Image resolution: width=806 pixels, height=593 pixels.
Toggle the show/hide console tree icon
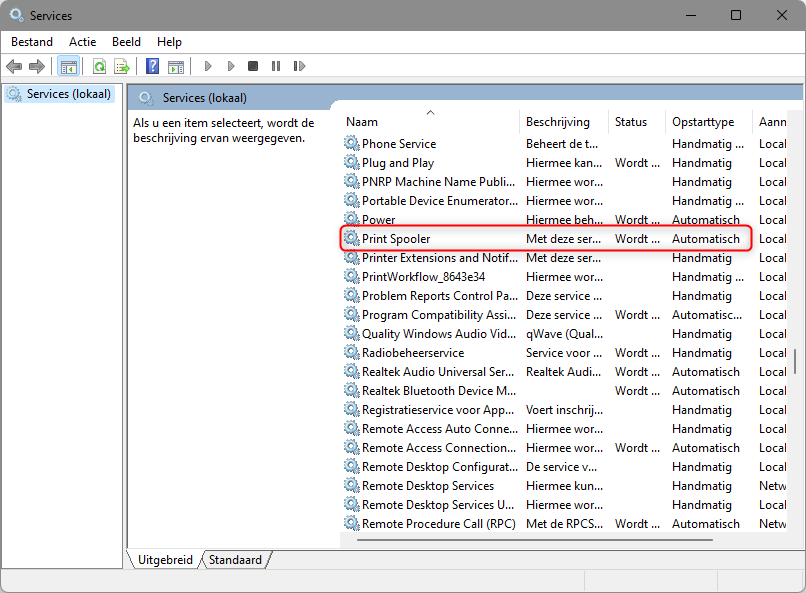click(x=68, y=66)
